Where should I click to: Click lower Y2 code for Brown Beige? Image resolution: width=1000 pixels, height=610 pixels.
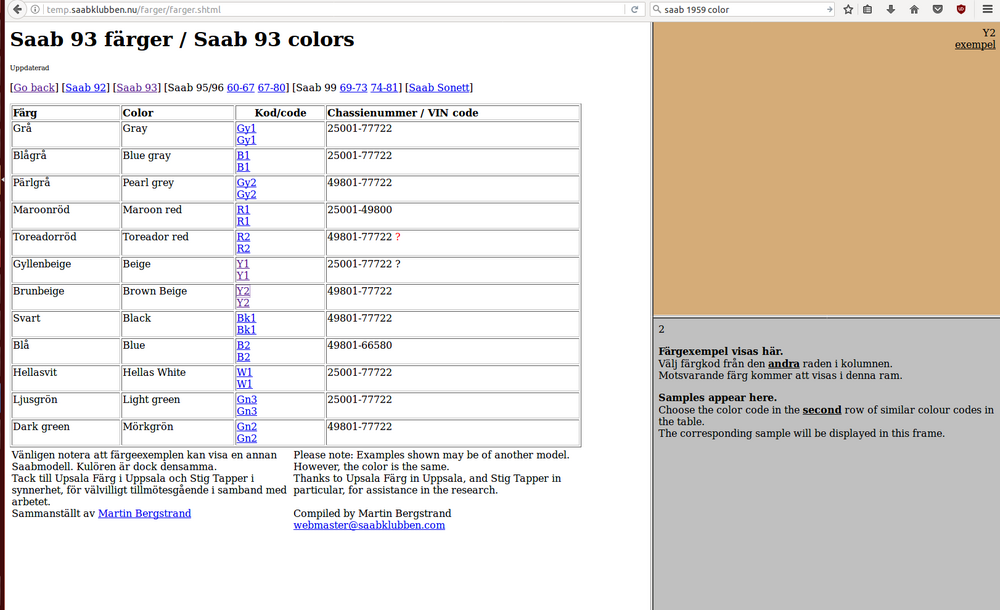243,302
